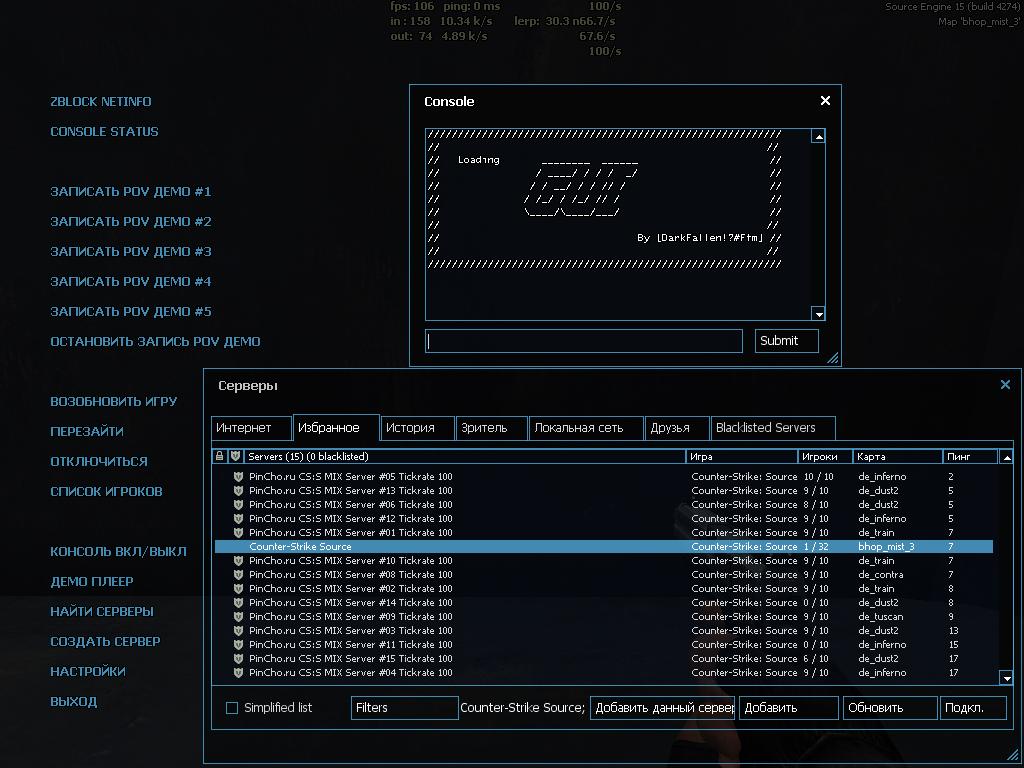Close the Console window

(x=825, y=101)
